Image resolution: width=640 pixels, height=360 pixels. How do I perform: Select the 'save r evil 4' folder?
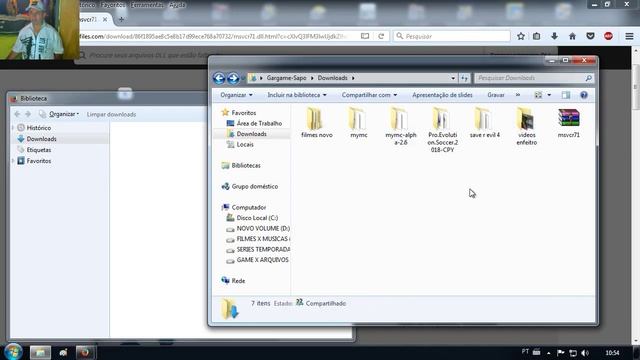coord(484,122)
